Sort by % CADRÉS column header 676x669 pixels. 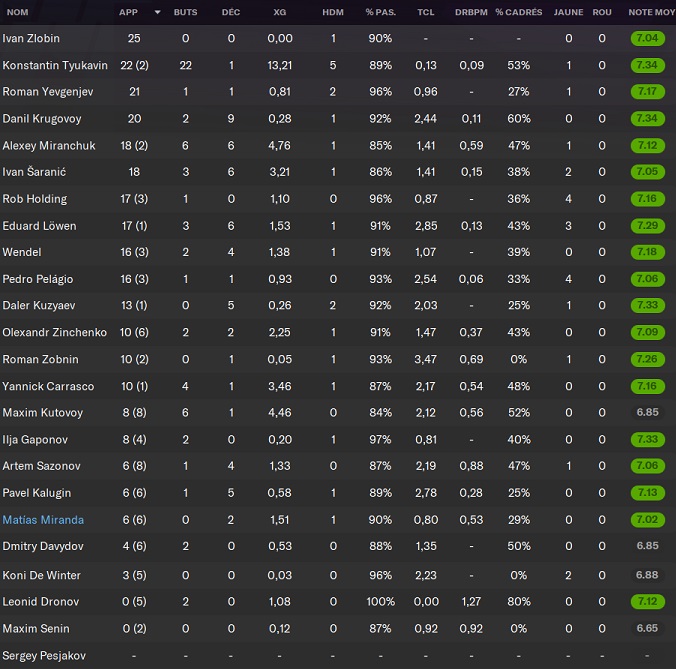[x=519, y=12]
